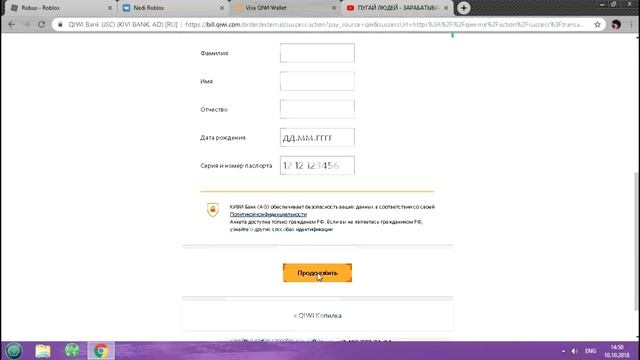The width and height of the screenshot is (640, 360).
Task: Go forward in browser history
Action: coord(27,24)
